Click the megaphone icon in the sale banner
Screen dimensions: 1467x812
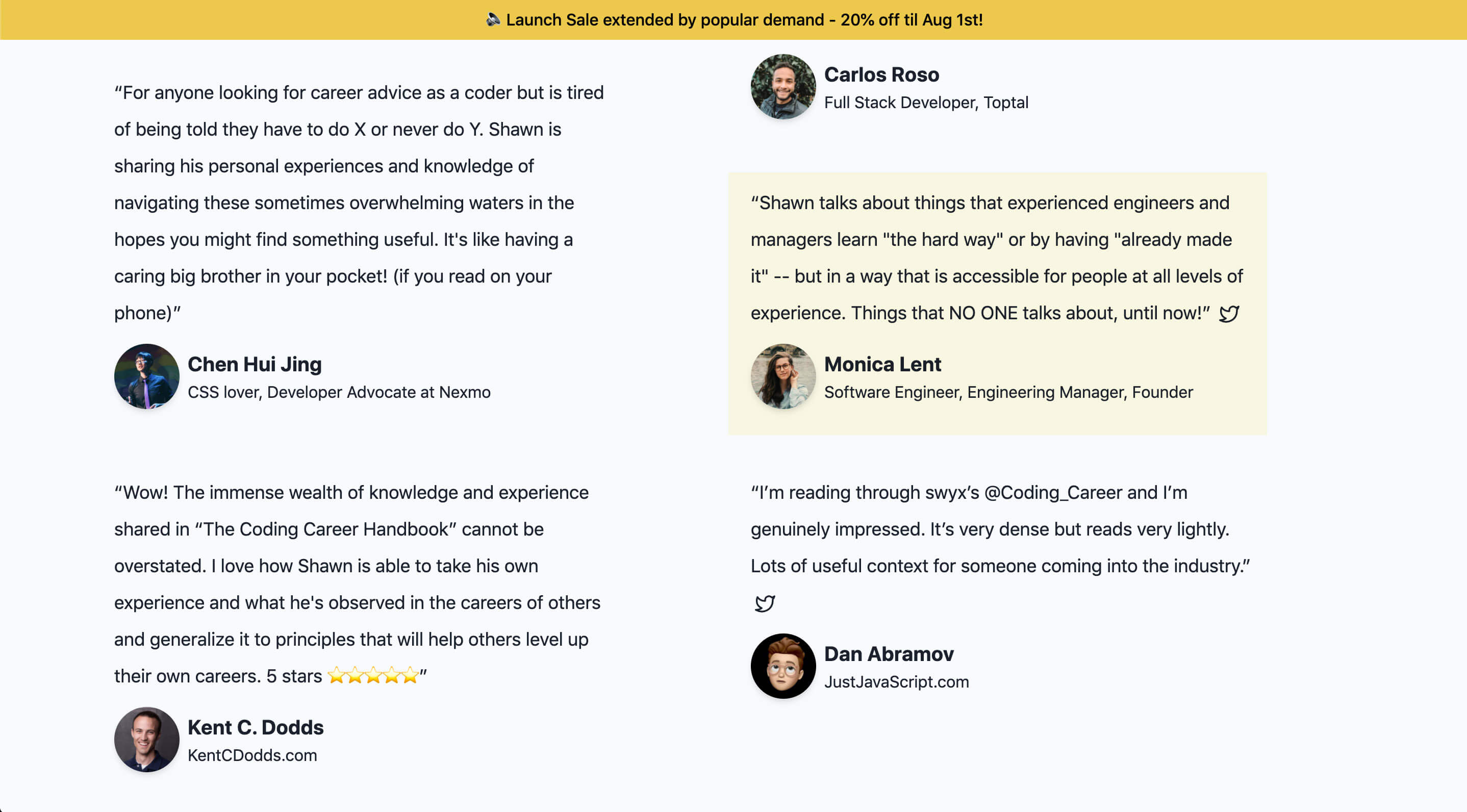pyautogui.click(x=493, y=20)
